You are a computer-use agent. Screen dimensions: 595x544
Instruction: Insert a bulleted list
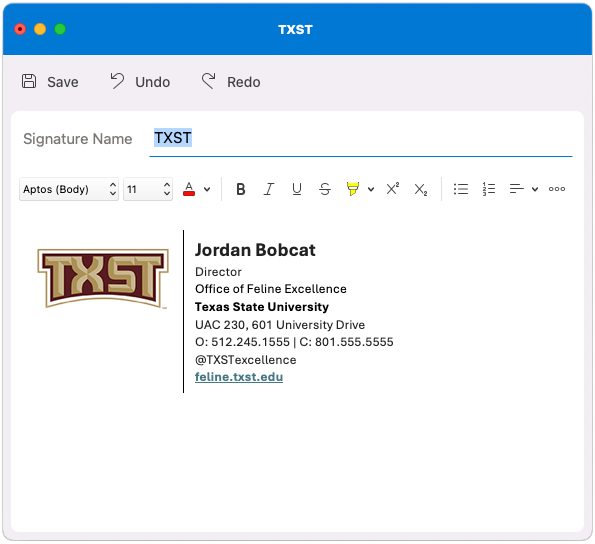(x=461, y=189)
